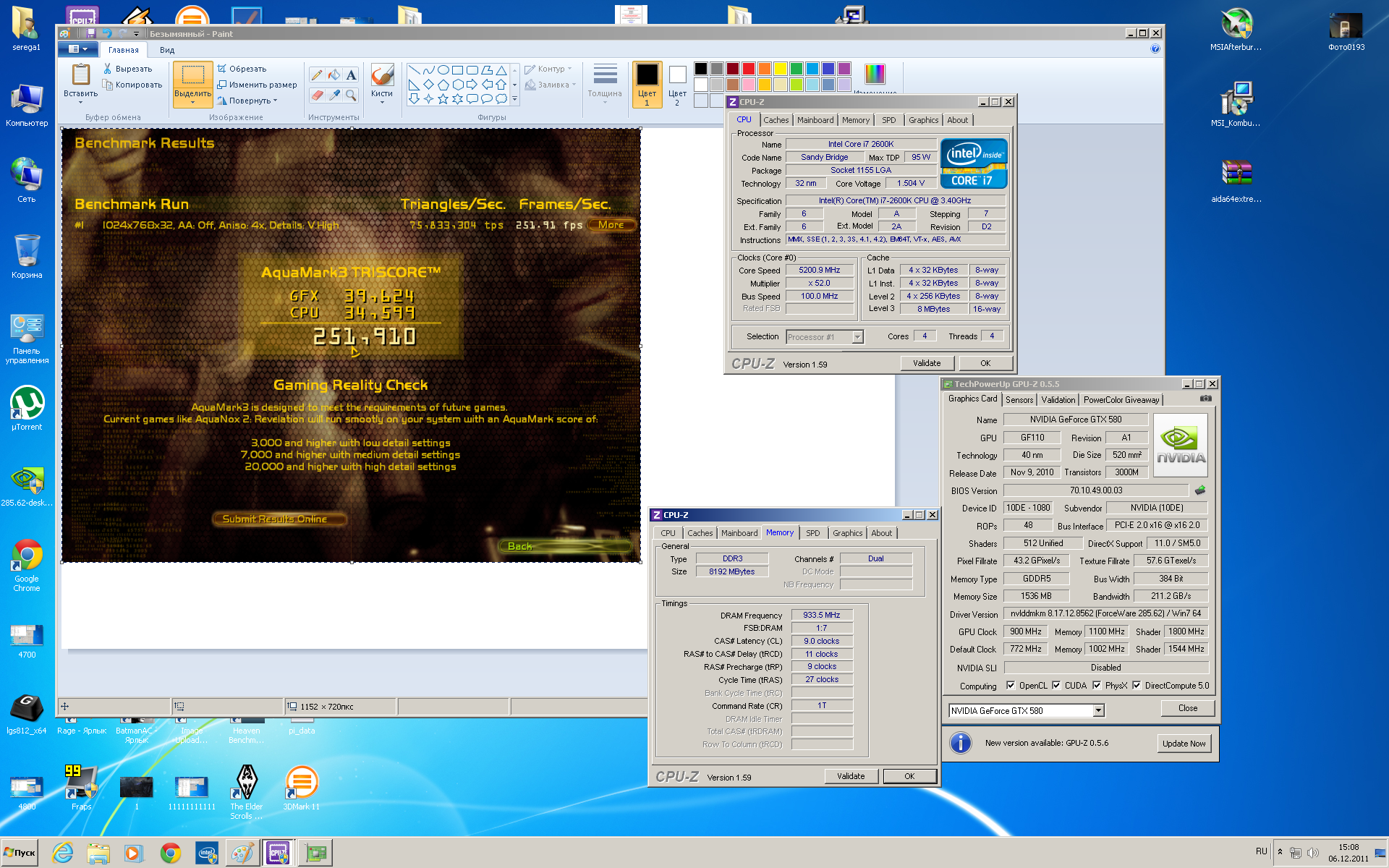1389x868 pixels.
Task: Click Update Now in GPU-Z notification
Action: (1184, 744)
